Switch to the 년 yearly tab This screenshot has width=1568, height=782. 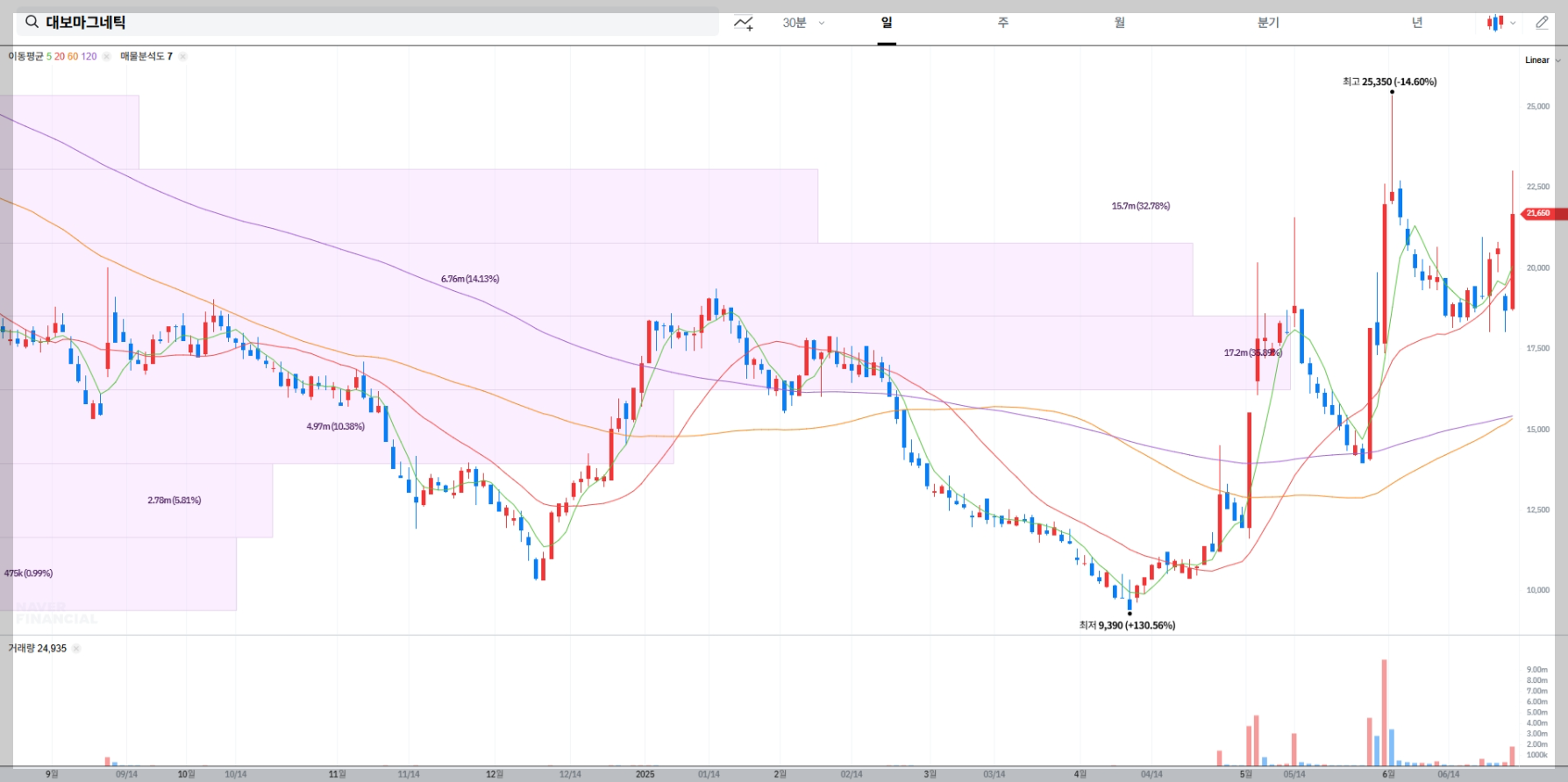point(1417,23)
